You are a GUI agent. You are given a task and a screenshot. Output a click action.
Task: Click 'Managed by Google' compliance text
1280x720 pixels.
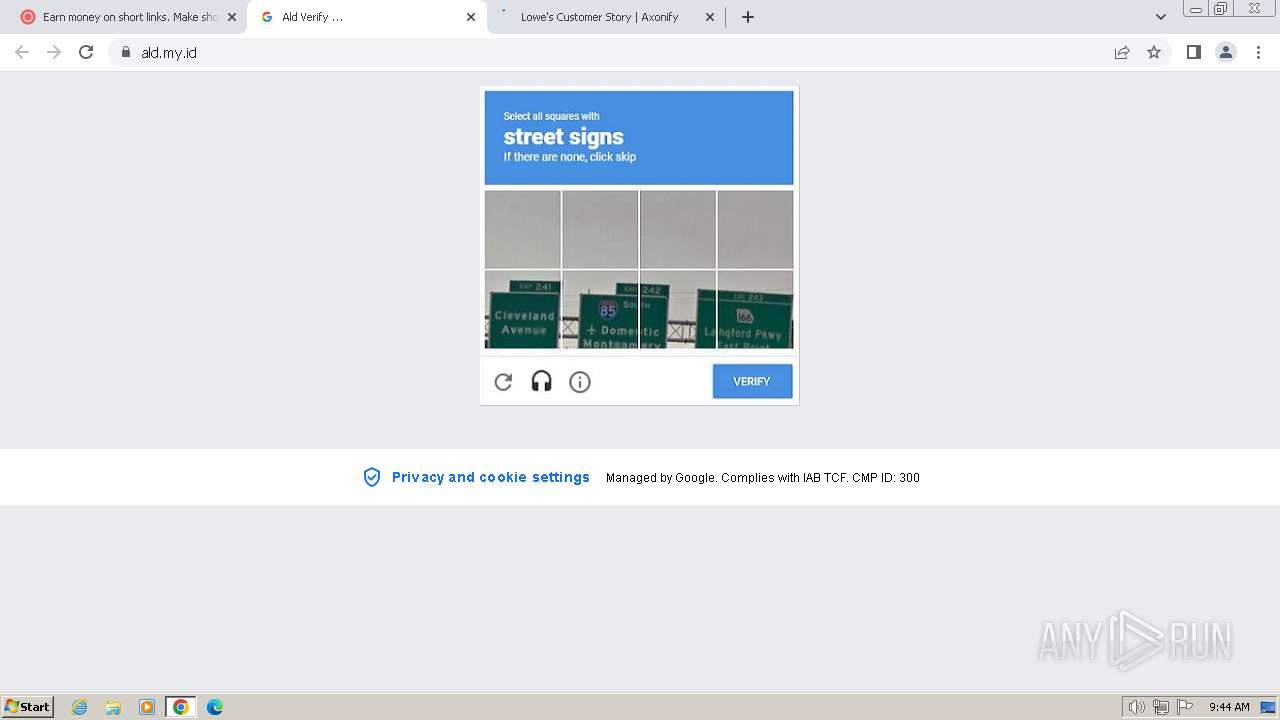763,478
